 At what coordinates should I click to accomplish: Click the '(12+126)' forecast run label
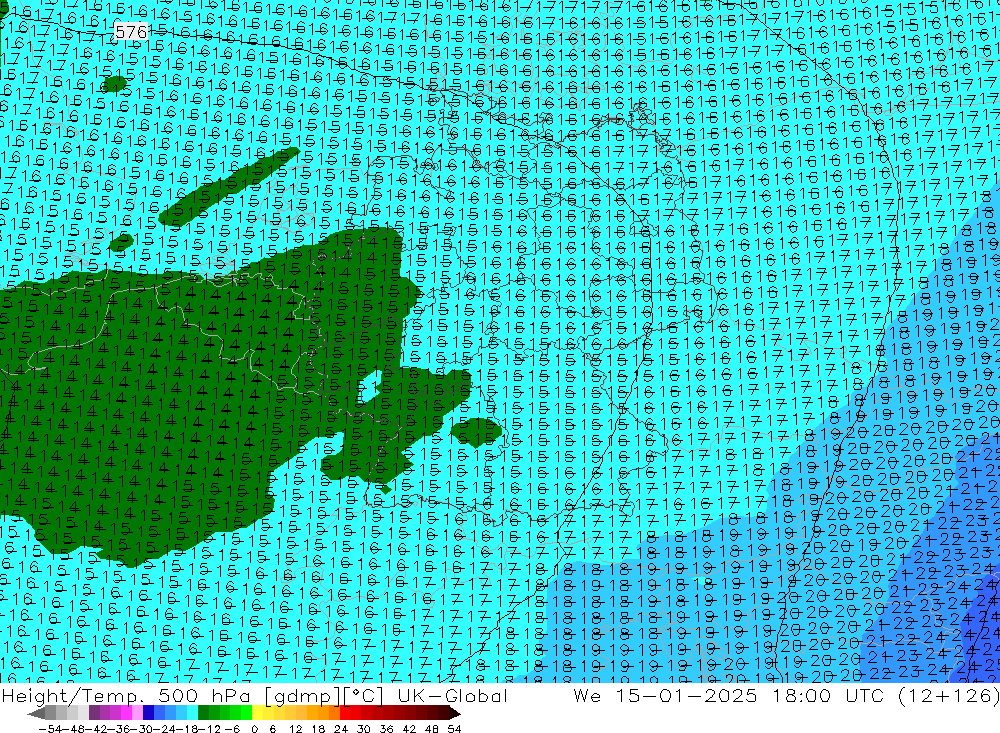pyautogui.click(x=949, y=696)
